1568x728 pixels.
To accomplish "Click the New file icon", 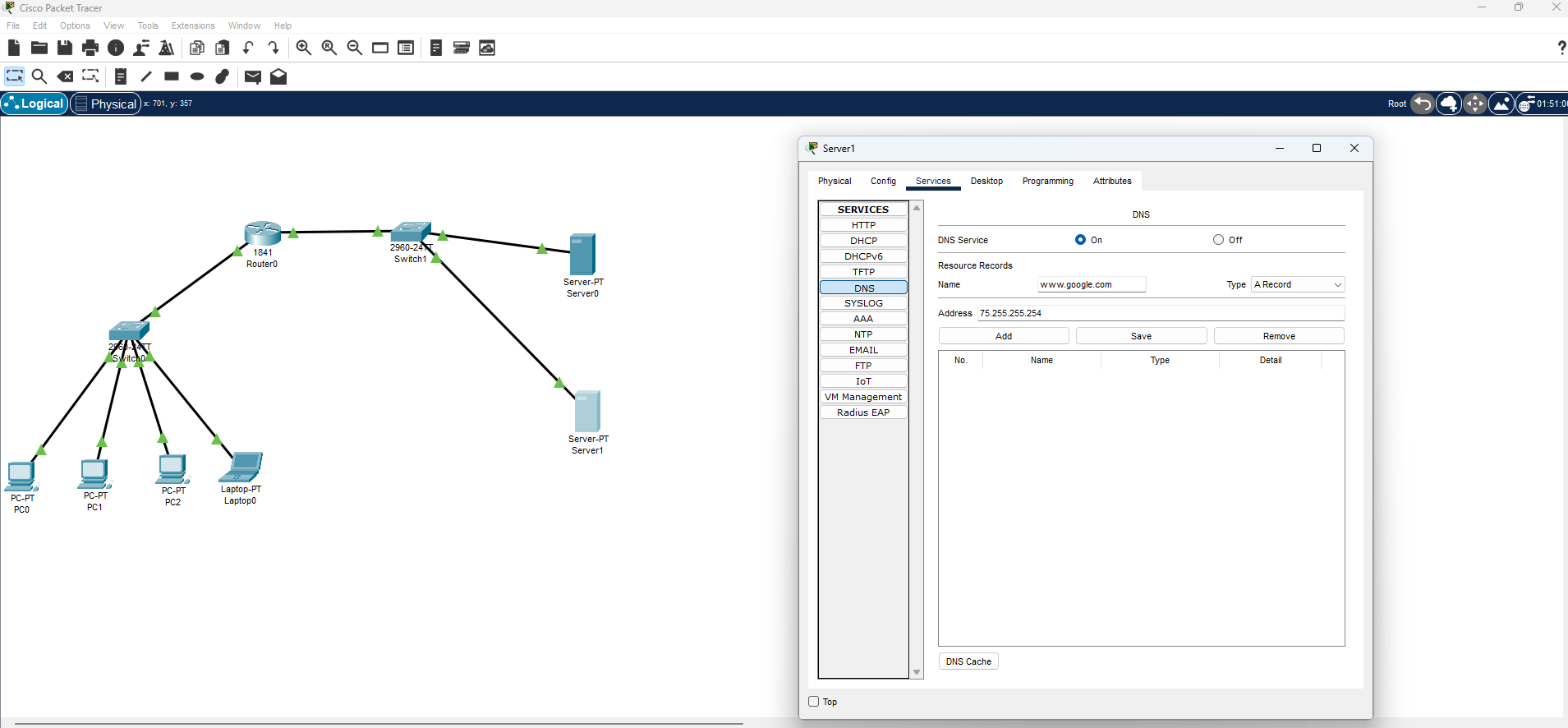I will tap(14, 48).
